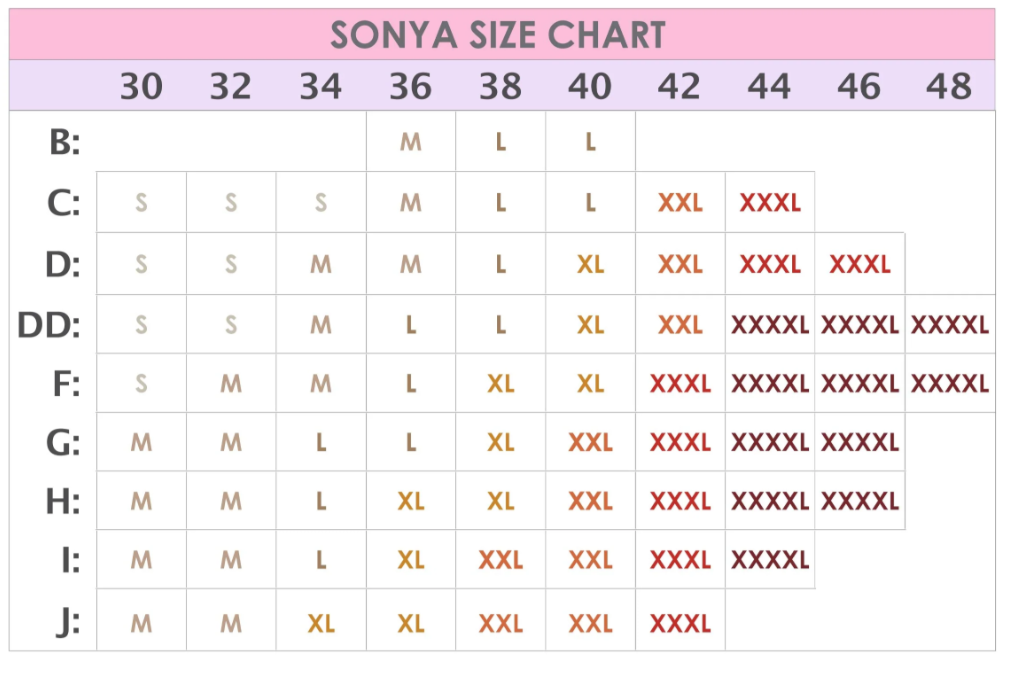The height and width of the screenshot is (686, 1011).
Task: Click the SONYA SIZE CHART title
Action: 498,35
